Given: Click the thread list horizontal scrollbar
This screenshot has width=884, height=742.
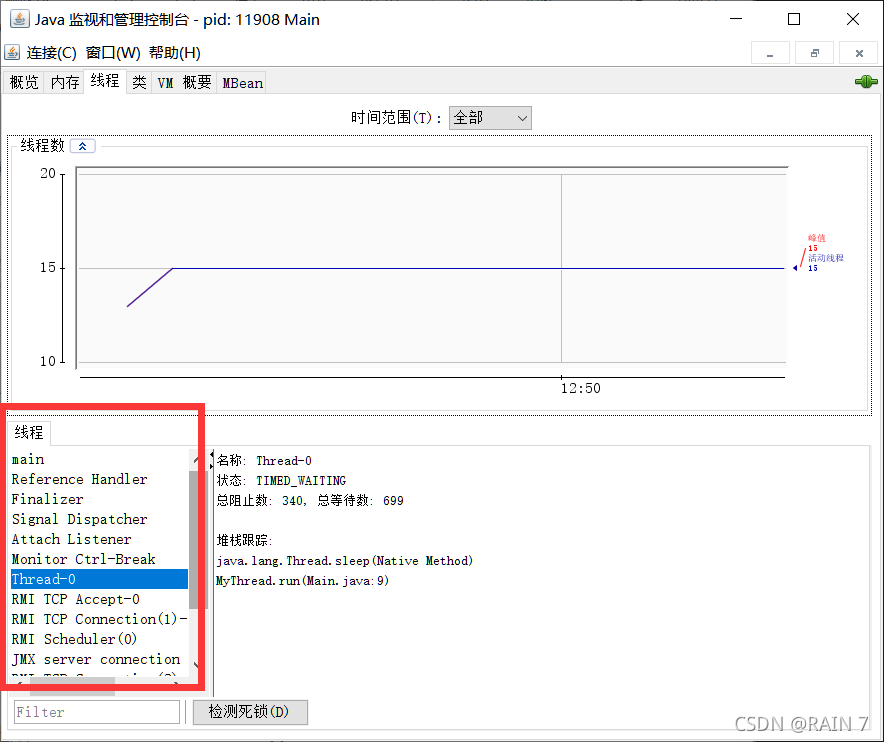Looking at the screenshot, I should [x=72, y=686].
